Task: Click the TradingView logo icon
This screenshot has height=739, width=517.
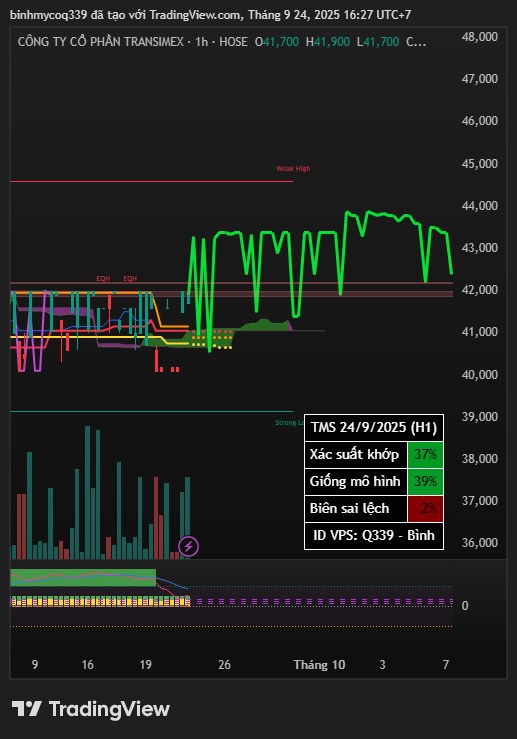Action: pyautogui.click(x=26, y=708)
